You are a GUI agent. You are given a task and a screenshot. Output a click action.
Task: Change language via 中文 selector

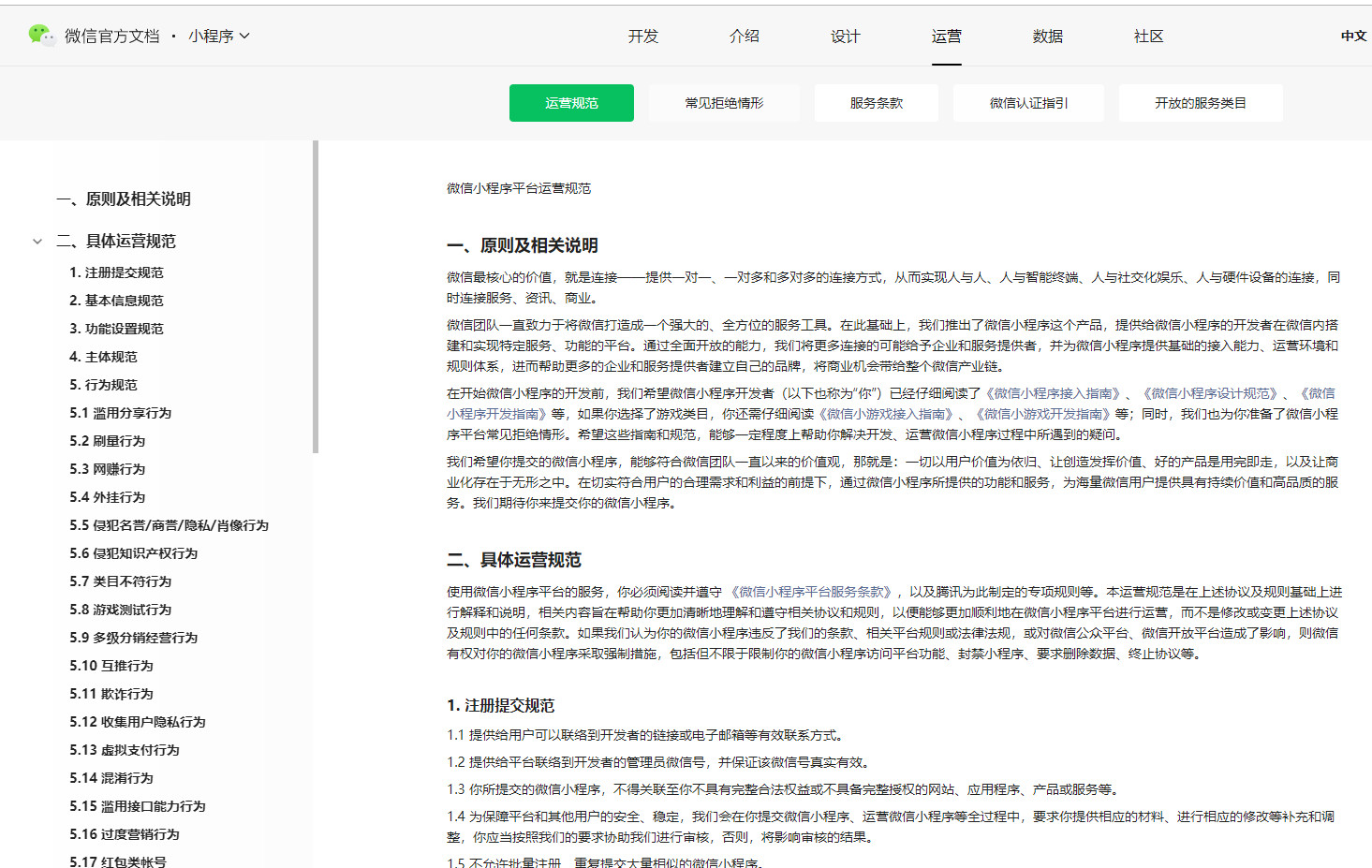[x=1354, y=36]
